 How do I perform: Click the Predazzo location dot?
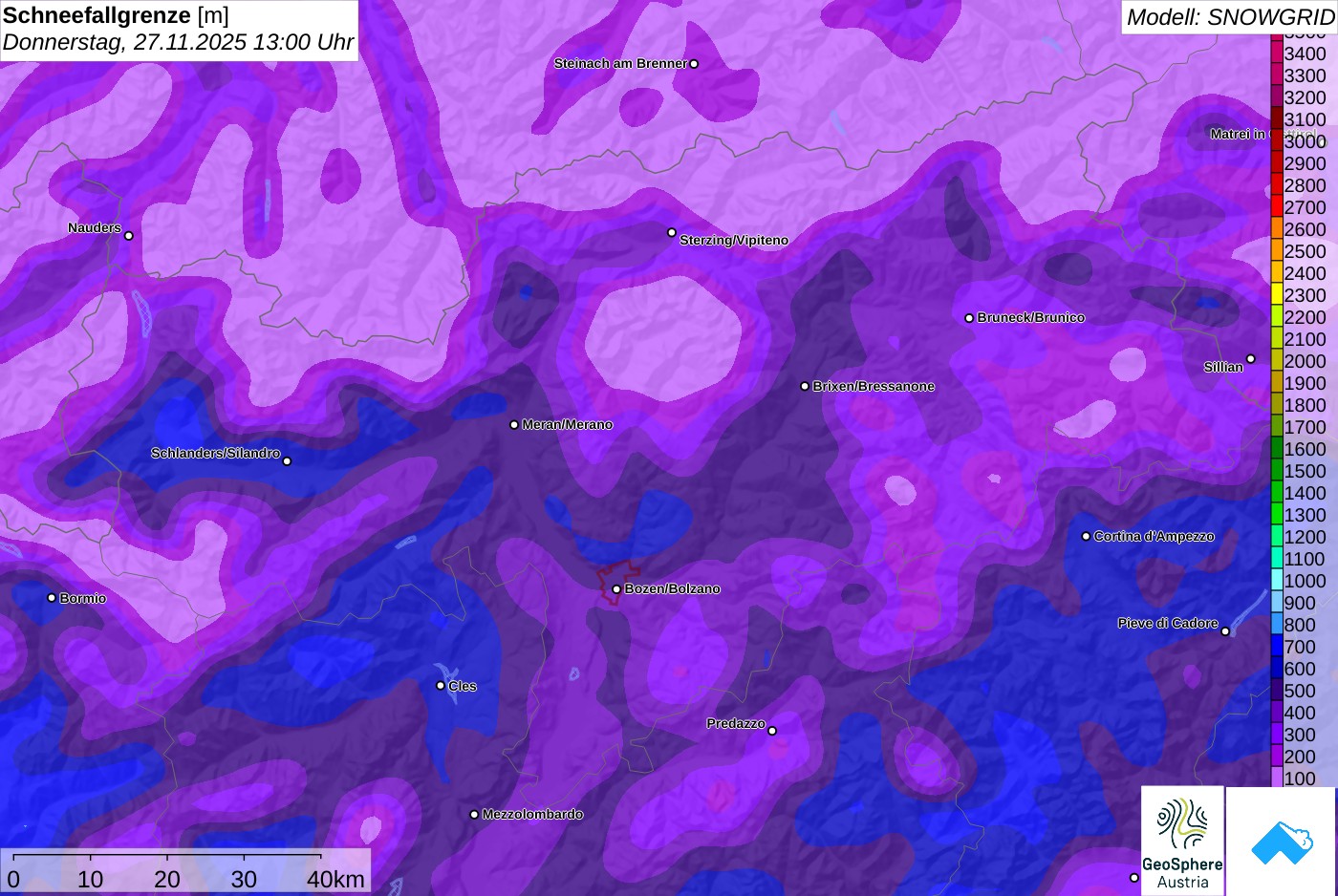coord(772,731)
